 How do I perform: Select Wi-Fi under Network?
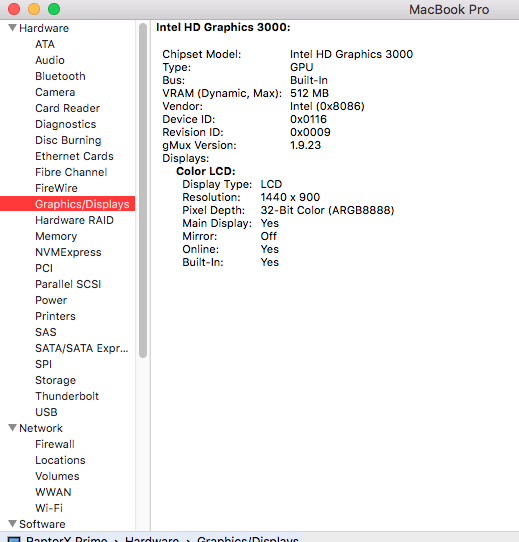tap(49, 508)
